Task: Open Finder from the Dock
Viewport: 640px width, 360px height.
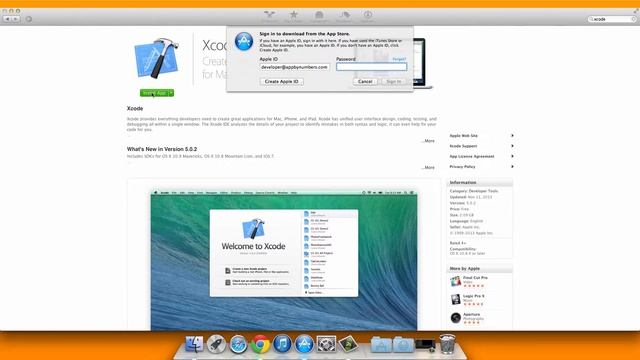Action: click(x=194, y=344)
